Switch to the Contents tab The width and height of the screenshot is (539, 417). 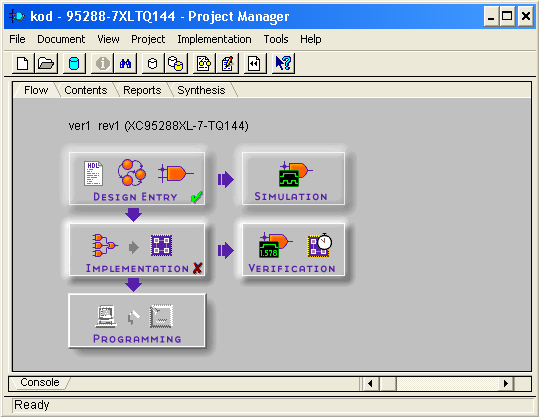pos(86,90)
